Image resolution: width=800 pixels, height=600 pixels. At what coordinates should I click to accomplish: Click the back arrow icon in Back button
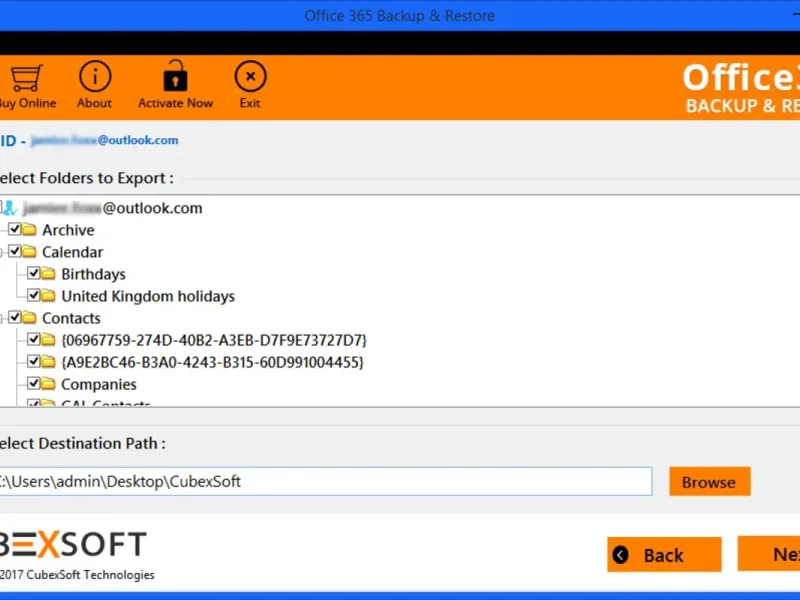(x=621, y=555)
